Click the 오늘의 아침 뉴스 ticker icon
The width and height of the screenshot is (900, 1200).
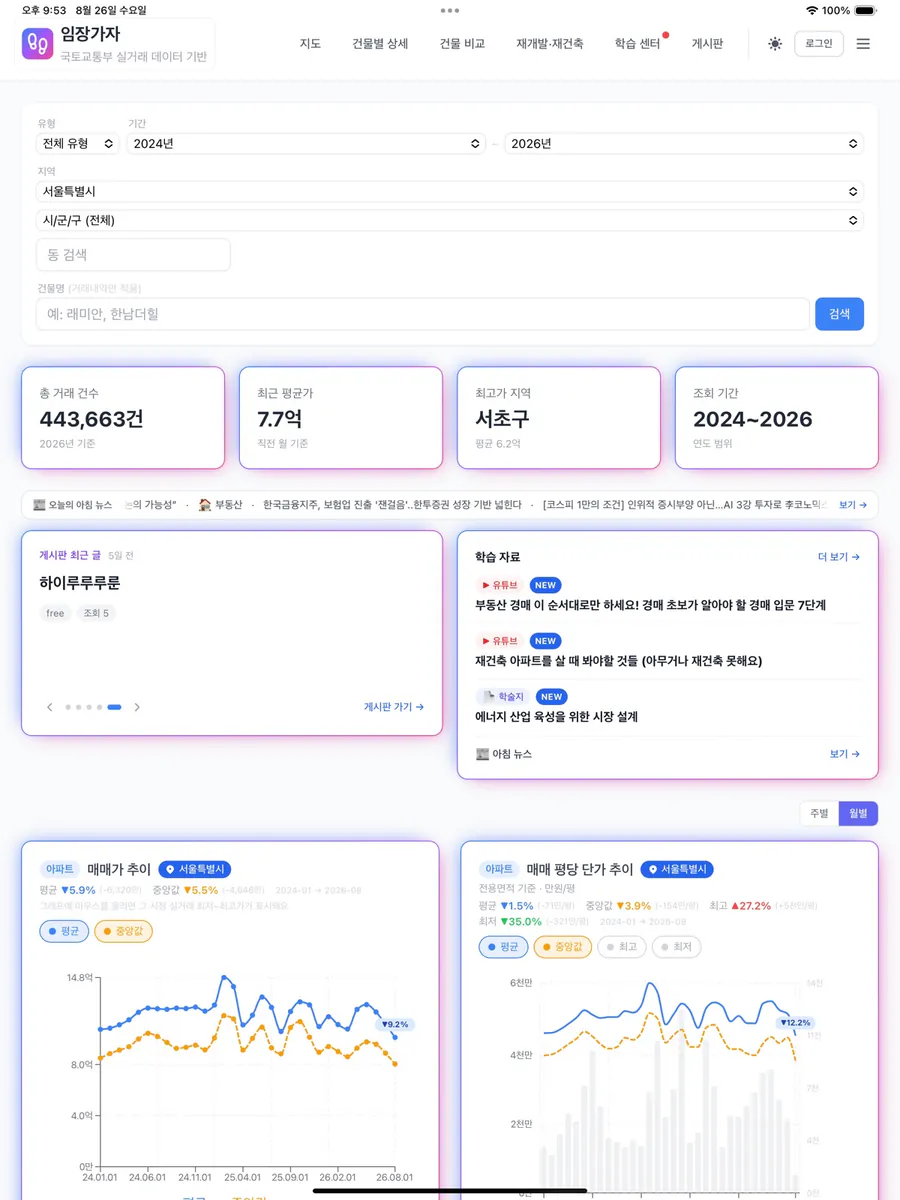point(39,505)
